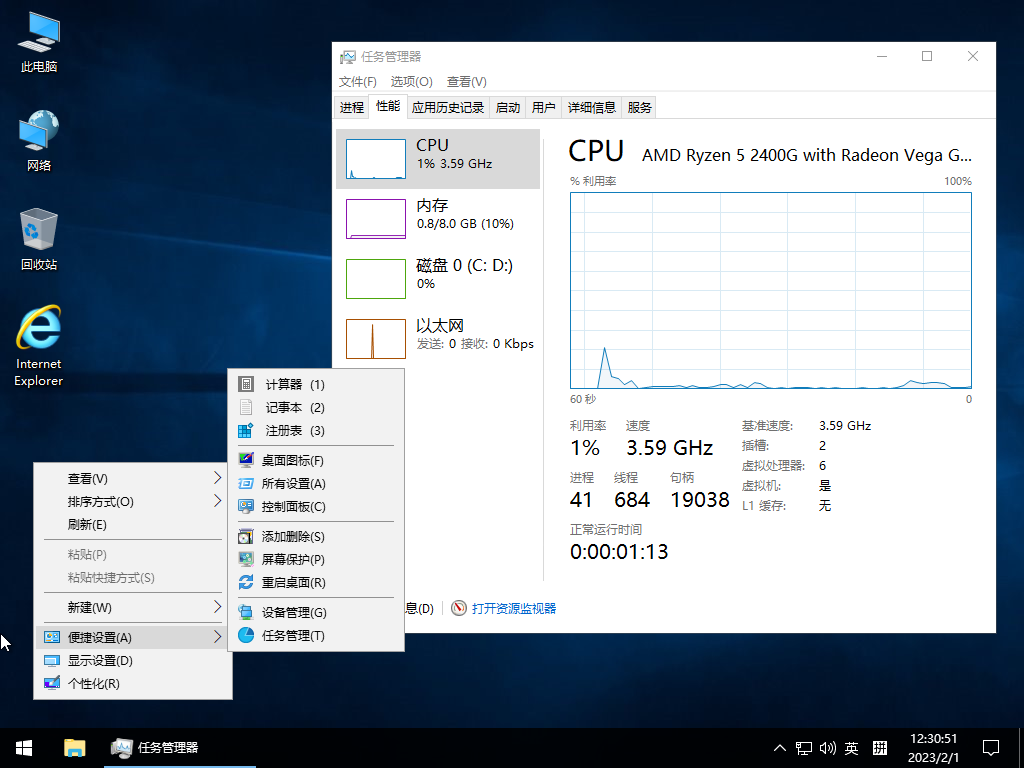Image resolution: width=1024 pixels, height=768 pixels.
Task: Click Restart Desktop menu item
Action: [x=293, y=583]
